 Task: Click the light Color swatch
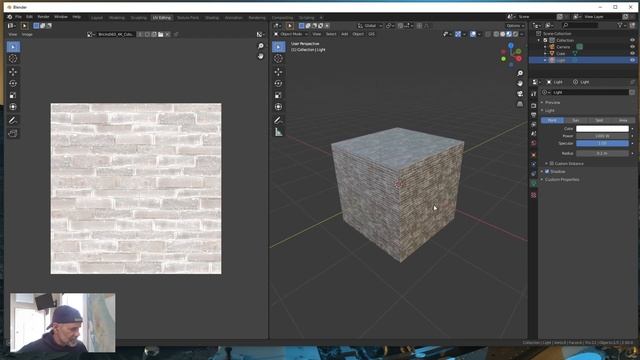click(602, 129)
